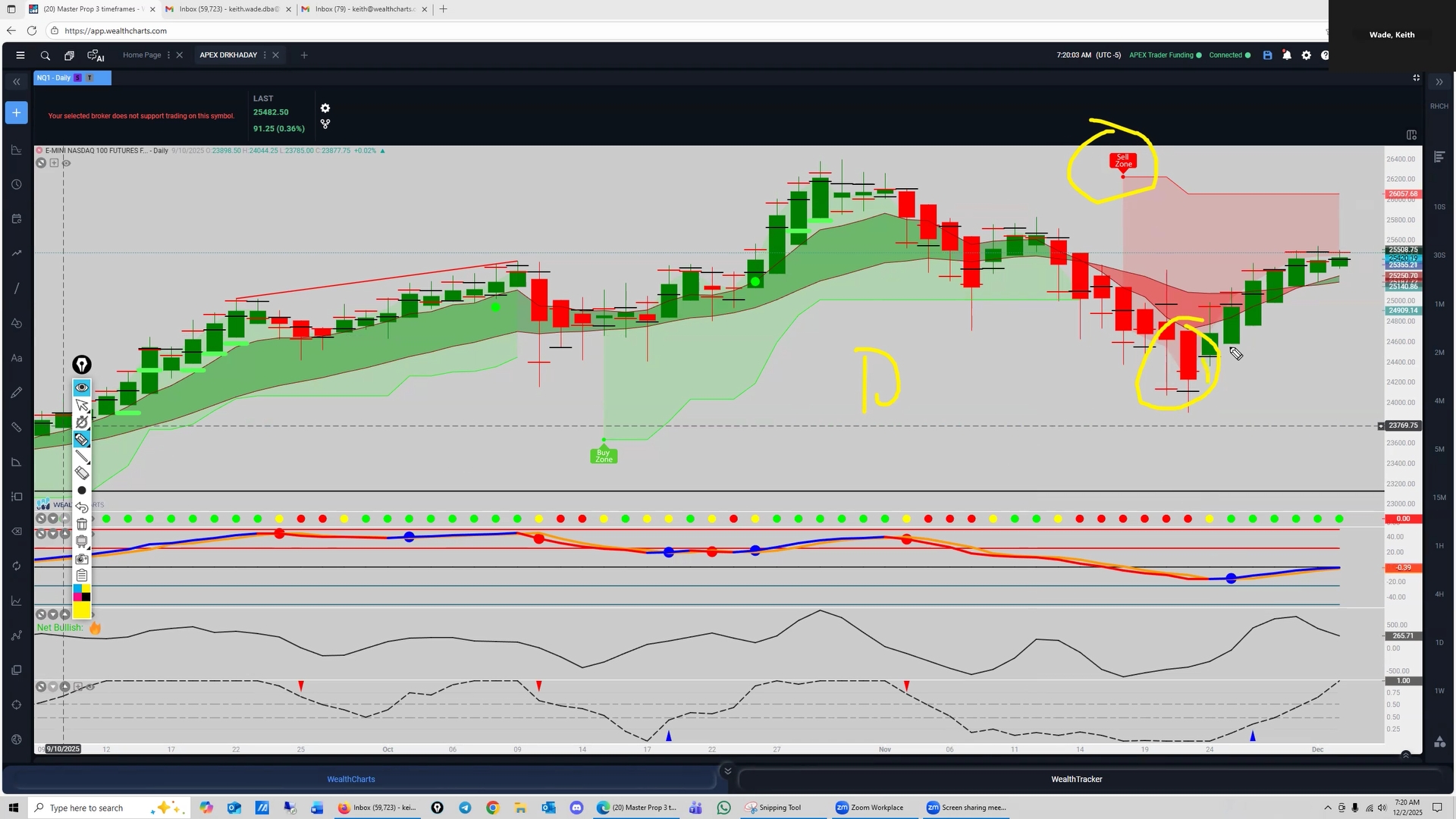
Task: Click the notifications bell icon
Action: (1287, 55)
